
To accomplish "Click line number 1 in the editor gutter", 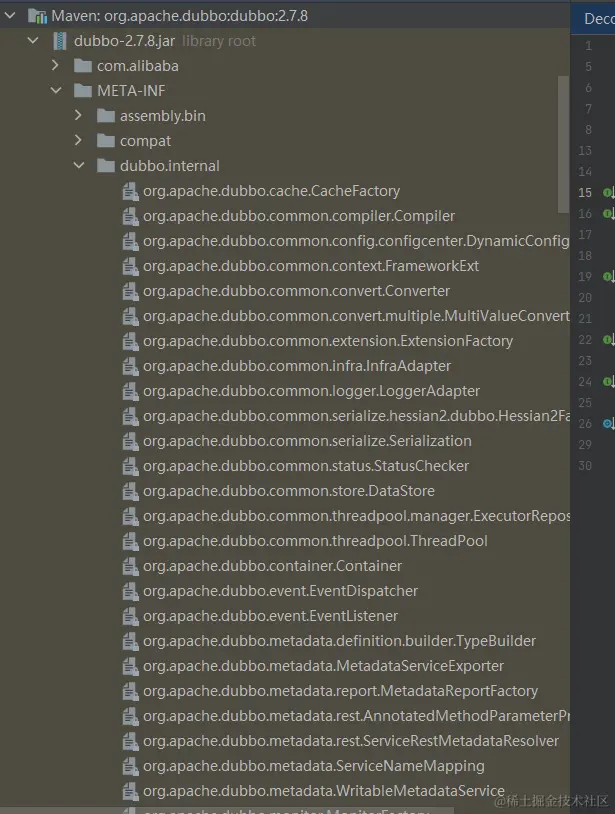I will [588, 46].
